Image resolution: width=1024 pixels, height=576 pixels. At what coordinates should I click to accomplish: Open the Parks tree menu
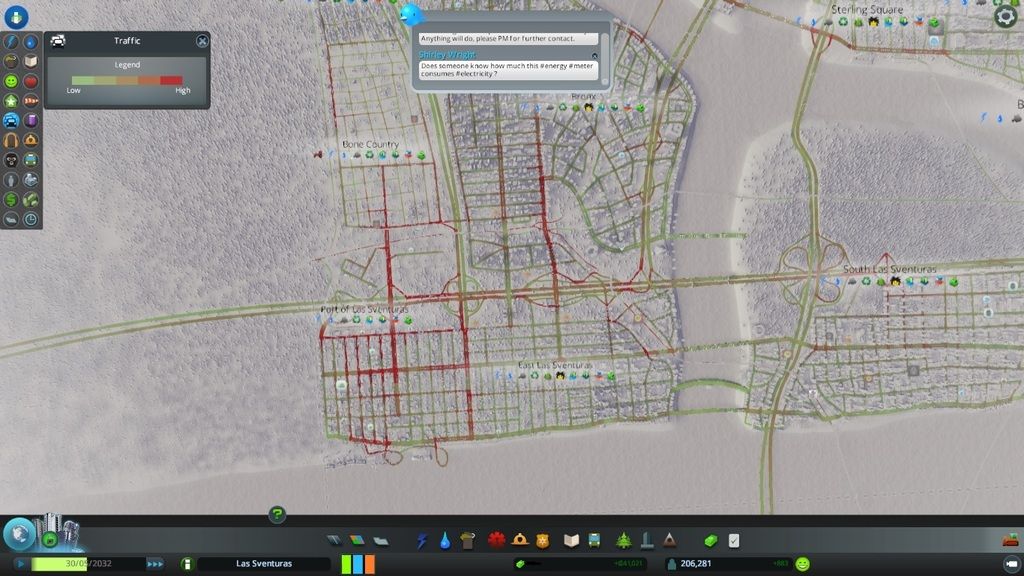[624, 541]
